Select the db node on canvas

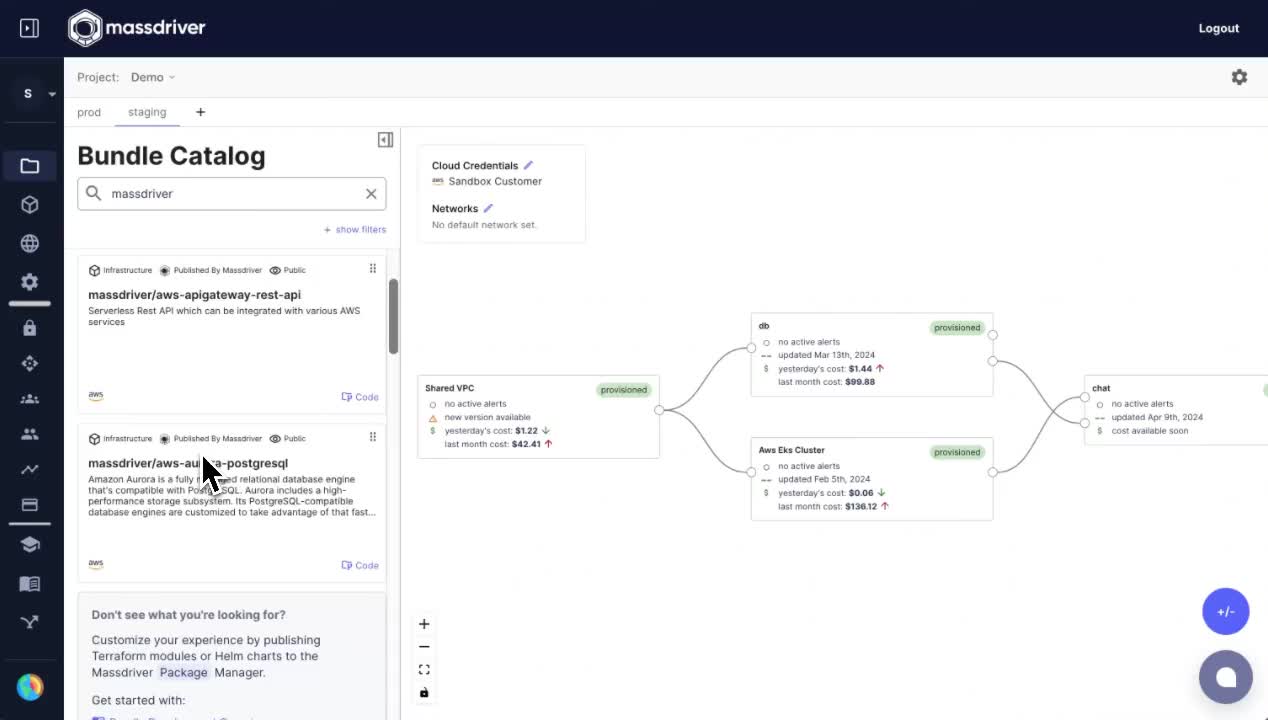coord(872,355)
